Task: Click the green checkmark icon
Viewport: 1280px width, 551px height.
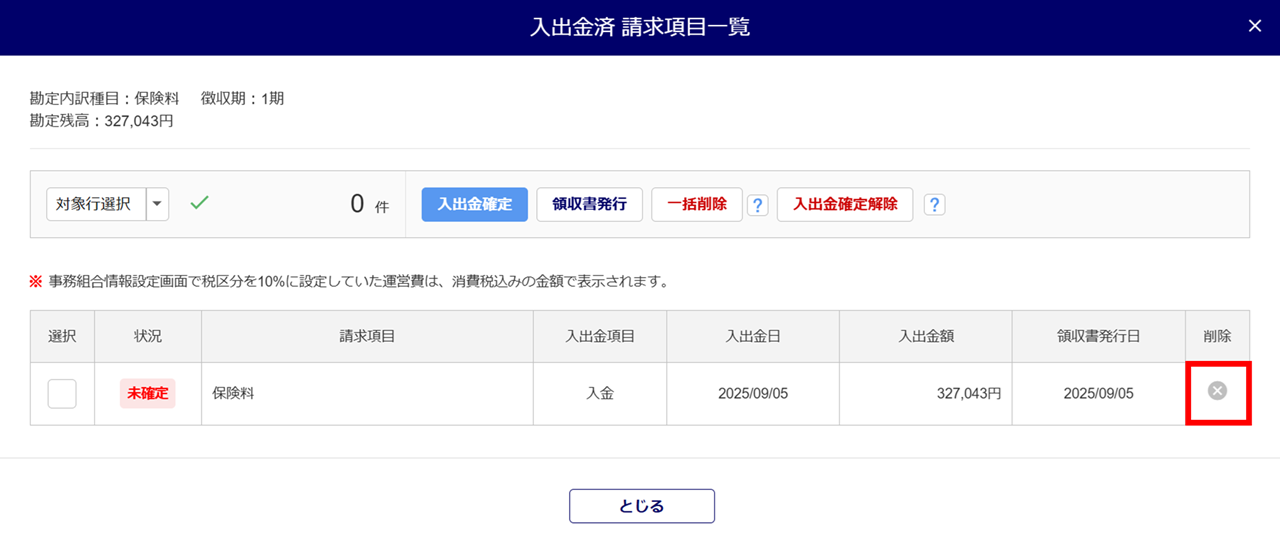Action: (199, 203)
